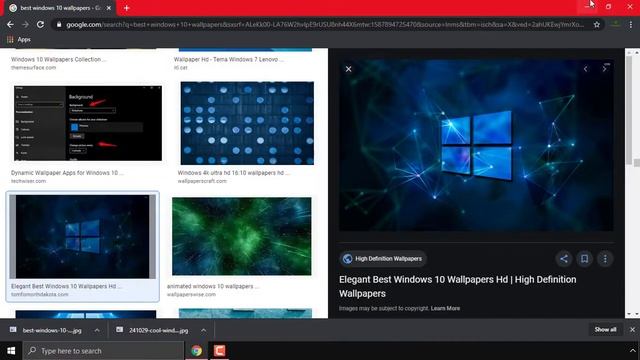Expand options for best-windows-10 download
The height and width of the screenshot is (360, 640).
(x=97, y=330)
